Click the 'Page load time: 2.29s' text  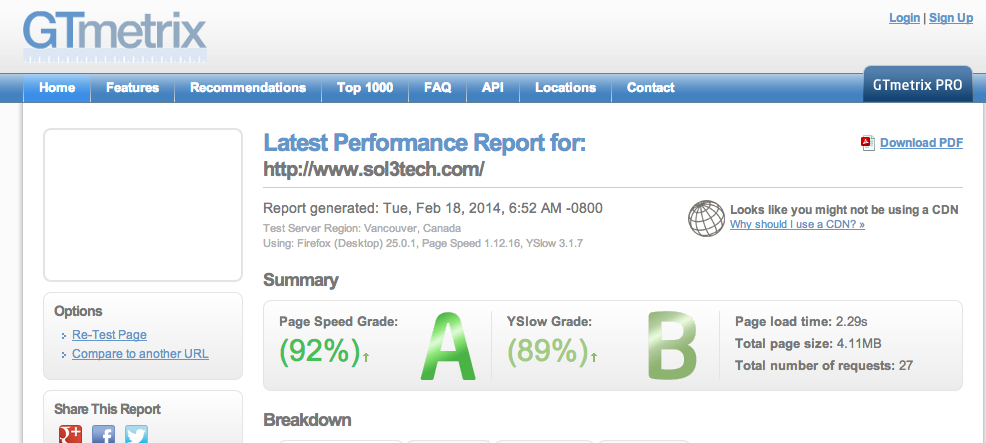801,322
